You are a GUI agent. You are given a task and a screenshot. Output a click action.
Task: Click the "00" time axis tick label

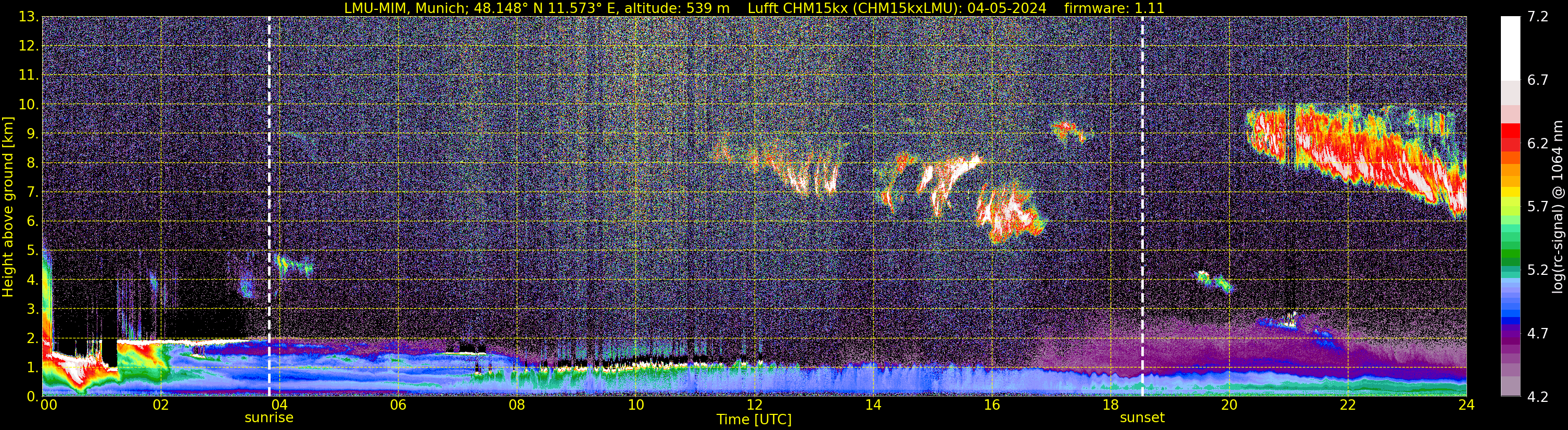tap(49, 404)
